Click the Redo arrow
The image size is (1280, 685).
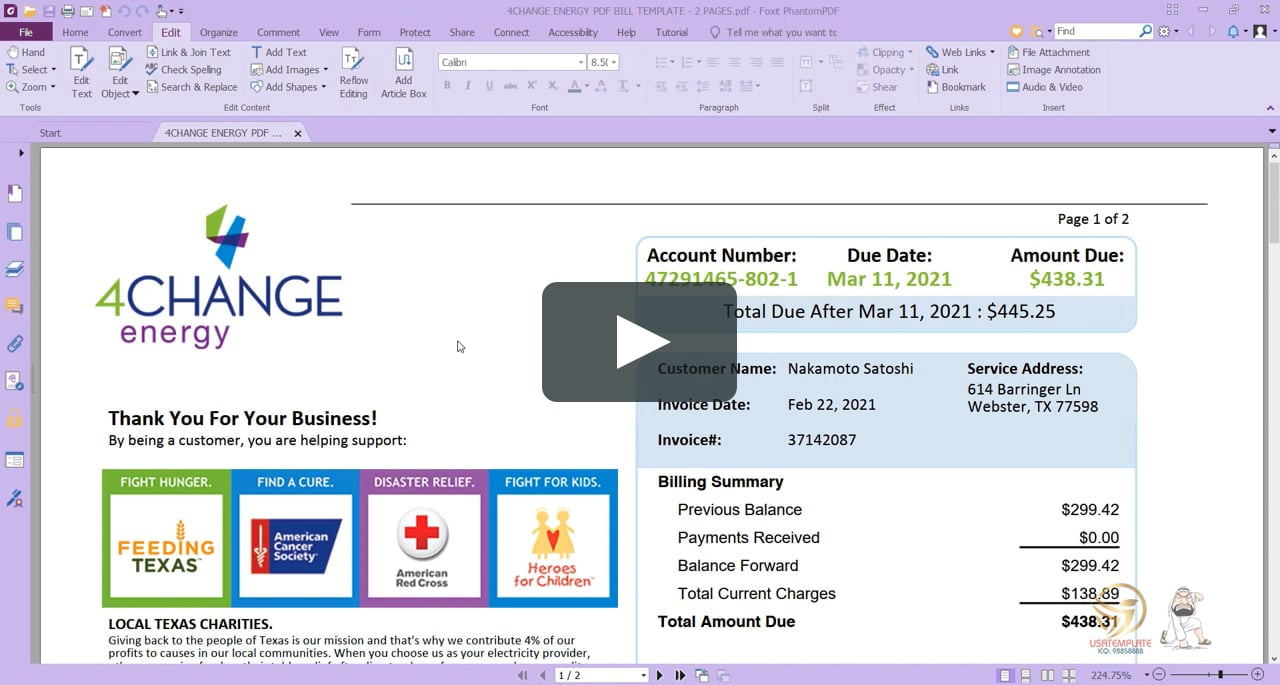(x=141, y=11)
